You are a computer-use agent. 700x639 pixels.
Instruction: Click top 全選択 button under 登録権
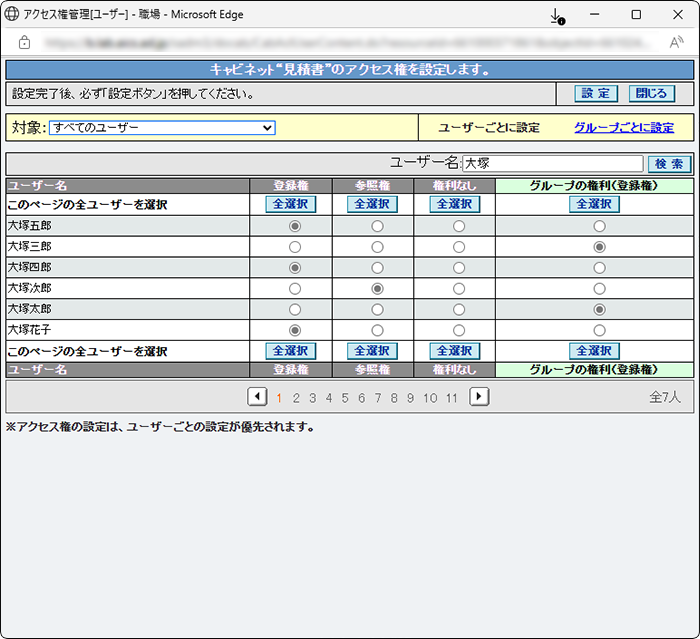click(291, 204)
